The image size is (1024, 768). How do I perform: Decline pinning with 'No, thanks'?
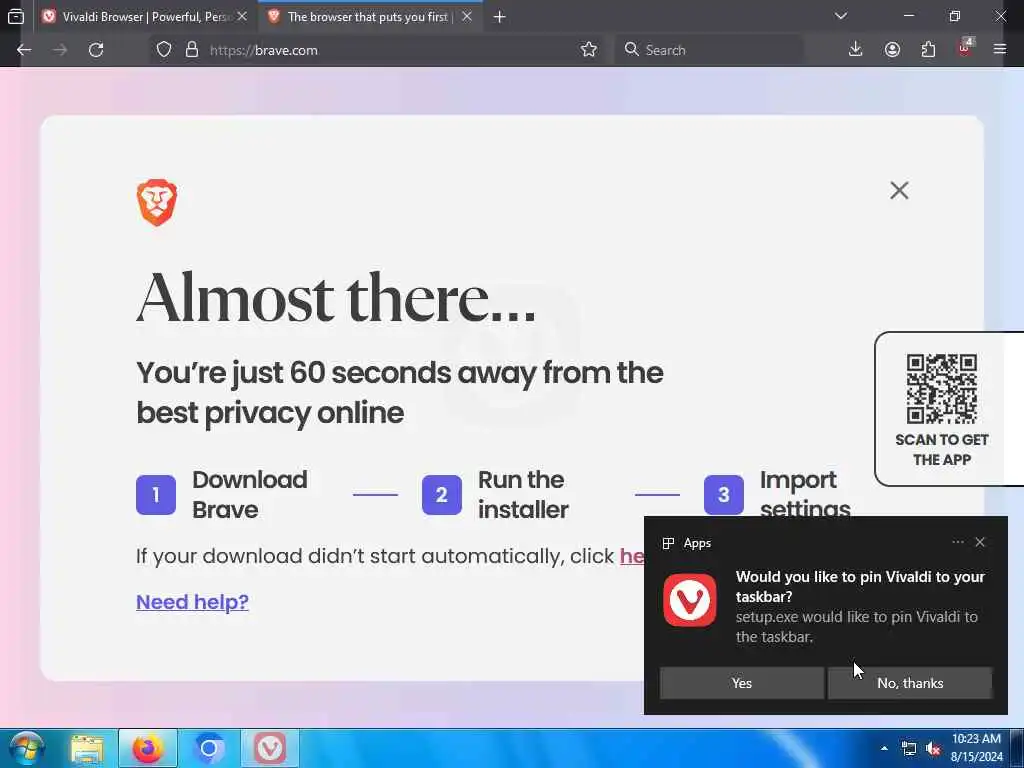[x=910, y=683]
